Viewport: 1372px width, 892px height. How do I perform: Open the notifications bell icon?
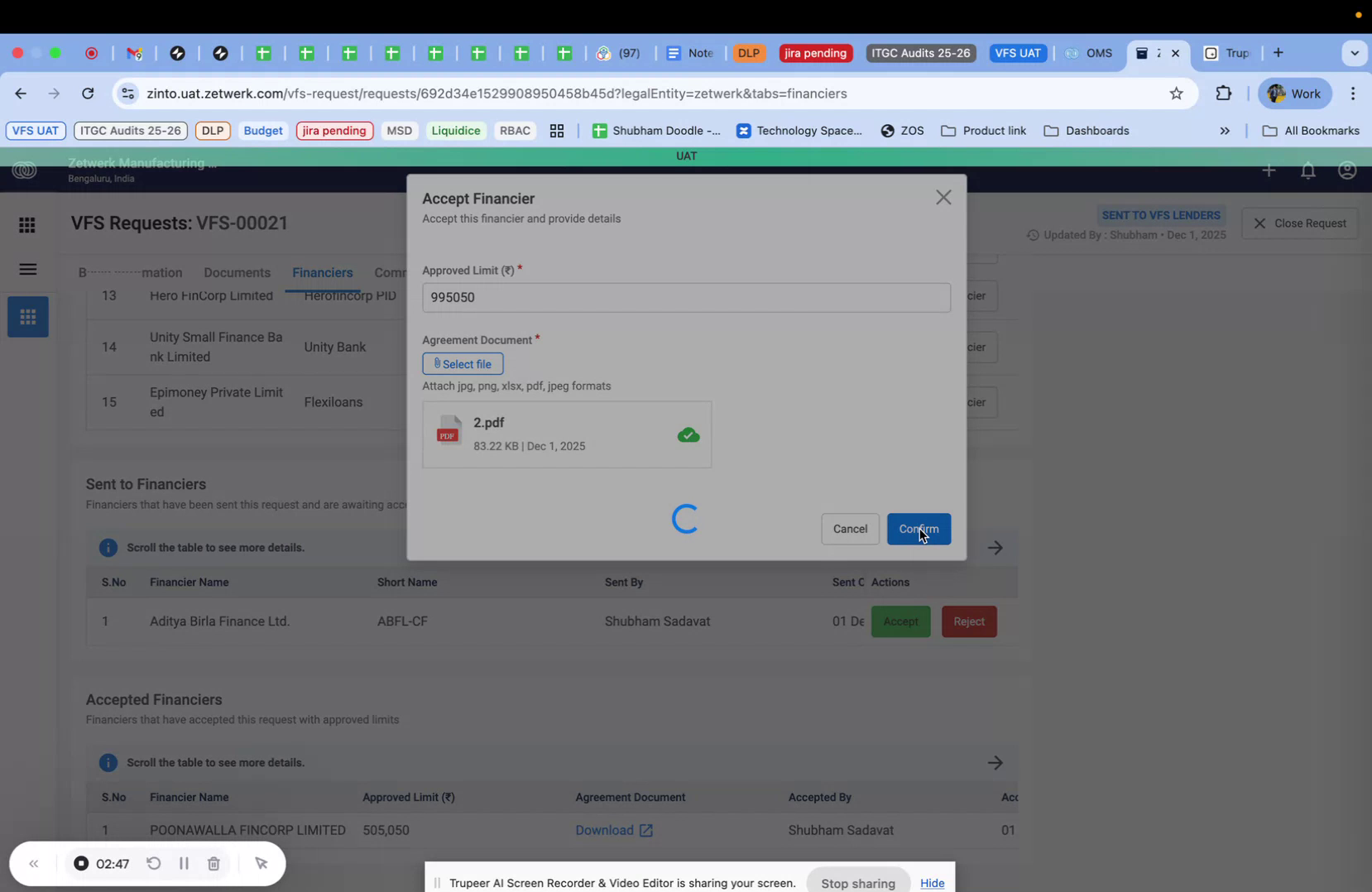[1307, 170]
